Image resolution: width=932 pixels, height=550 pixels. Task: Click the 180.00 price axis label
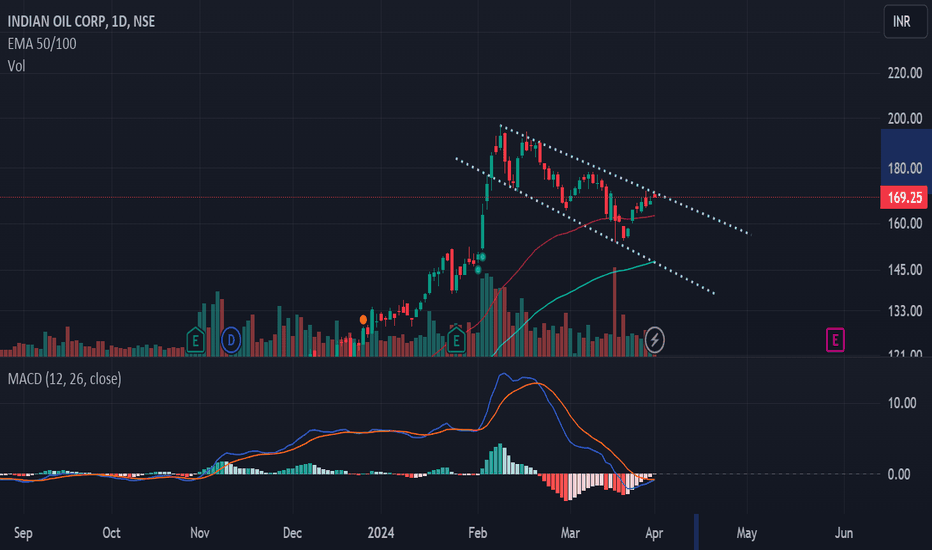click(905, 168)
